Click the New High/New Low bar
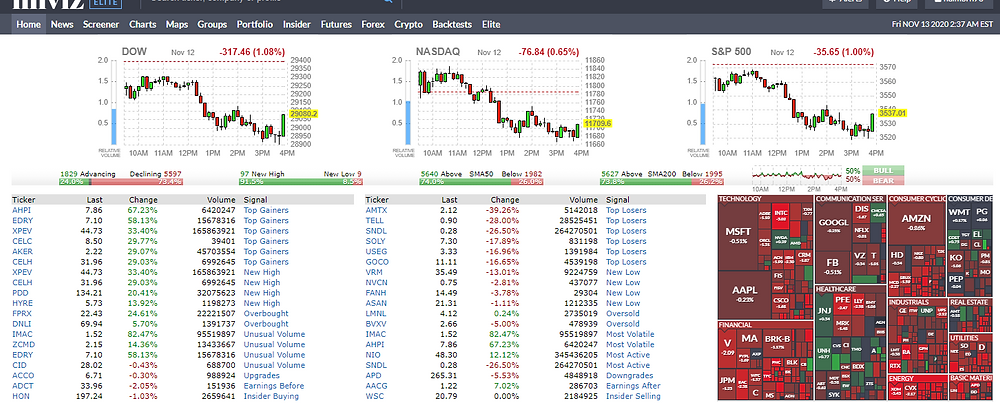The width and height of the screenshot is (1000, 403). [x=300, y=181]
